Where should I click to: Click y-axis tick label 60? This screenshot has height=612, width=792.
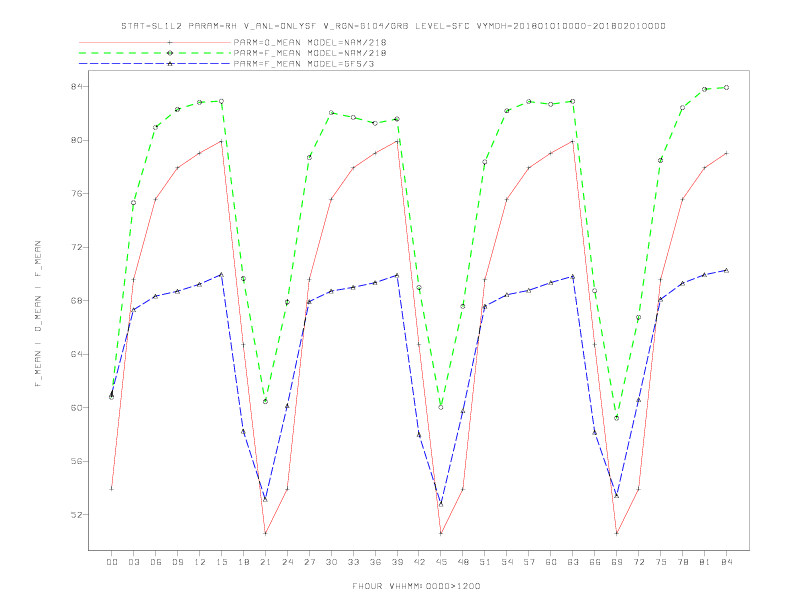click(x=76, y=407)
